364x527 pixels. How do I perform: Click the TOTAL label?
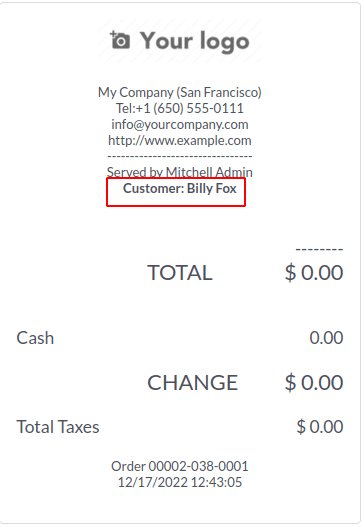(180, 273)
